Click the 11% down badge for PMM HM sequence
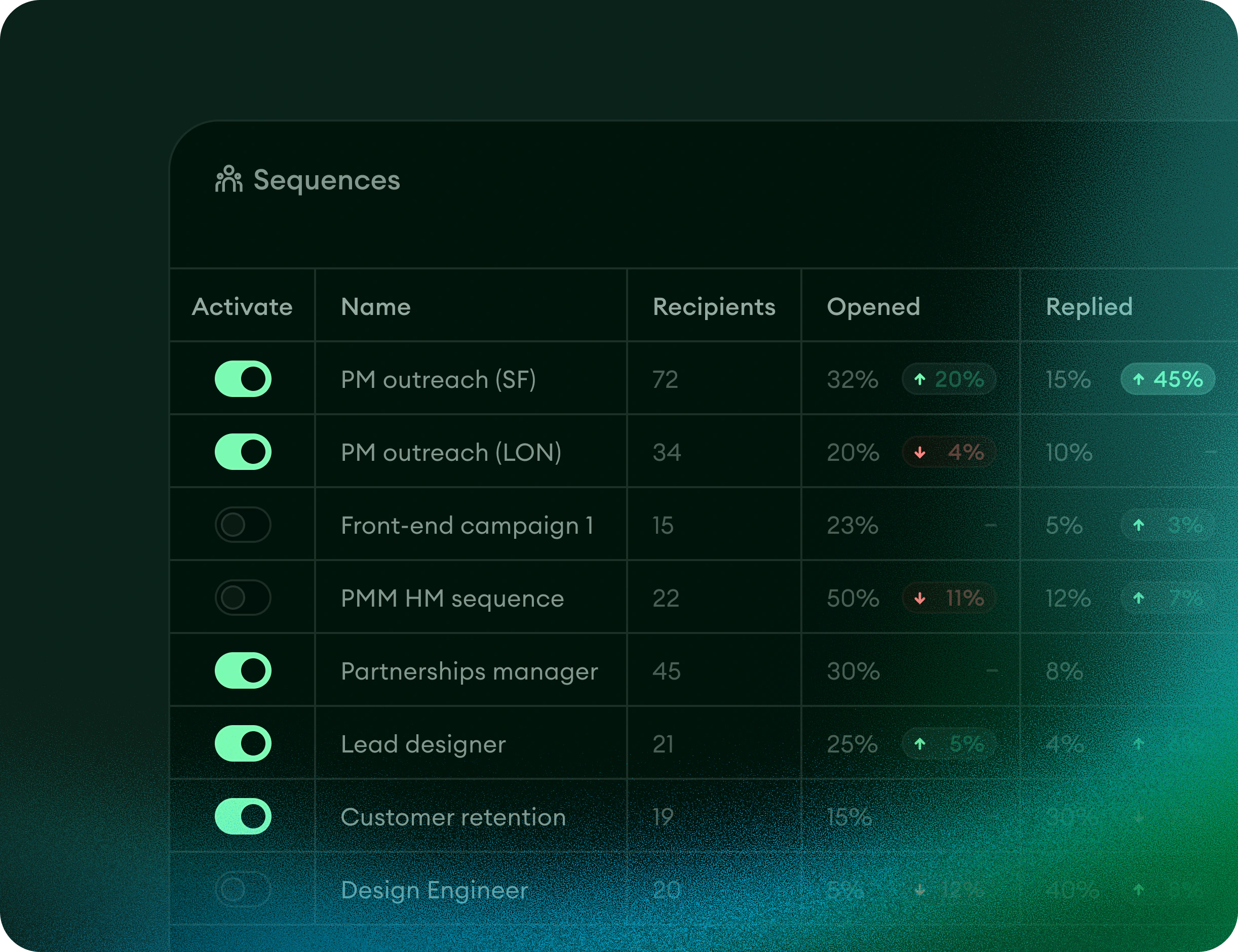 coord(949,597)
